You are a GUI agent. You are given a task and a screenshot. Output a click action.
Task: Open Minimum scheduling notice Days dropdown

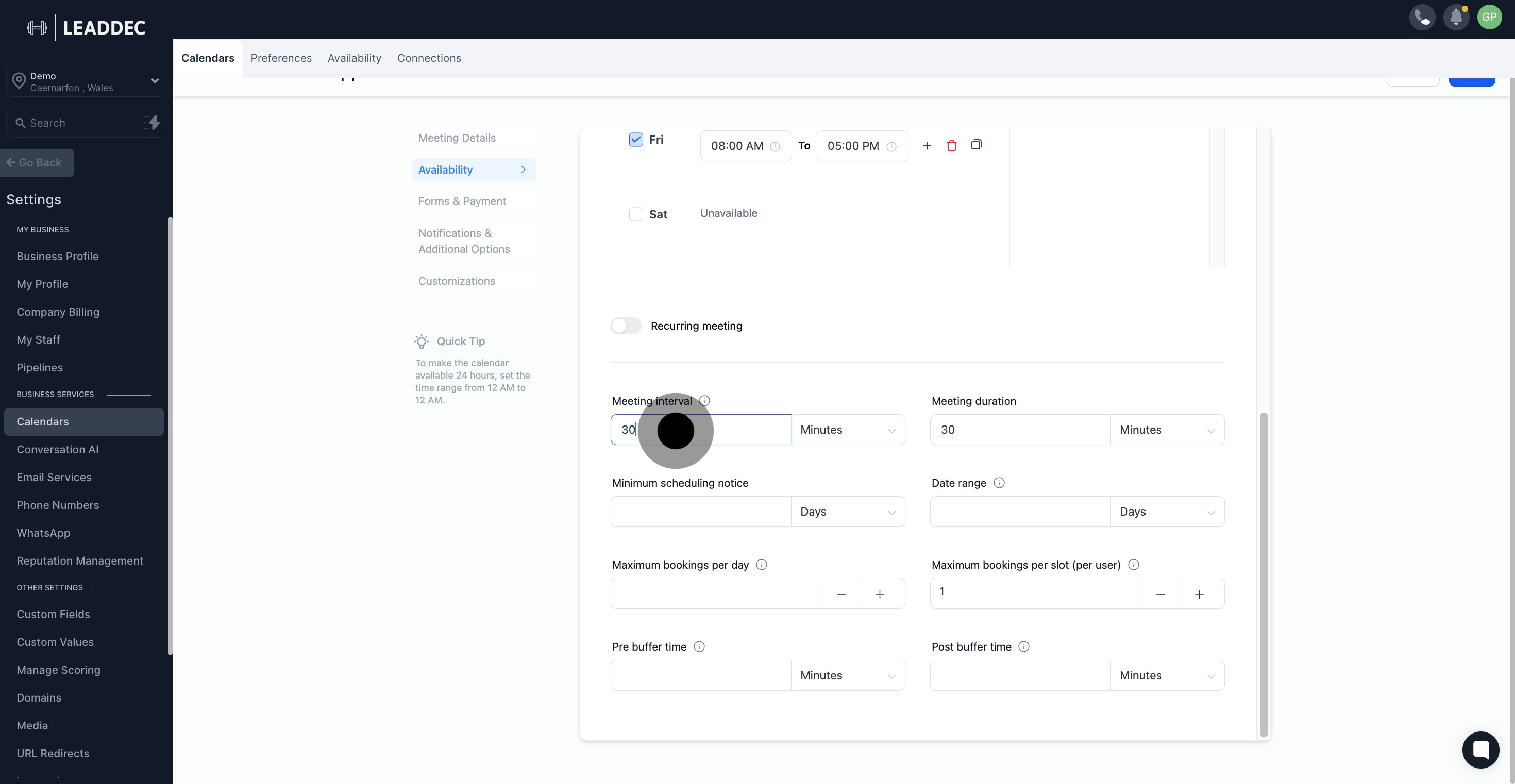pos(848,512)
